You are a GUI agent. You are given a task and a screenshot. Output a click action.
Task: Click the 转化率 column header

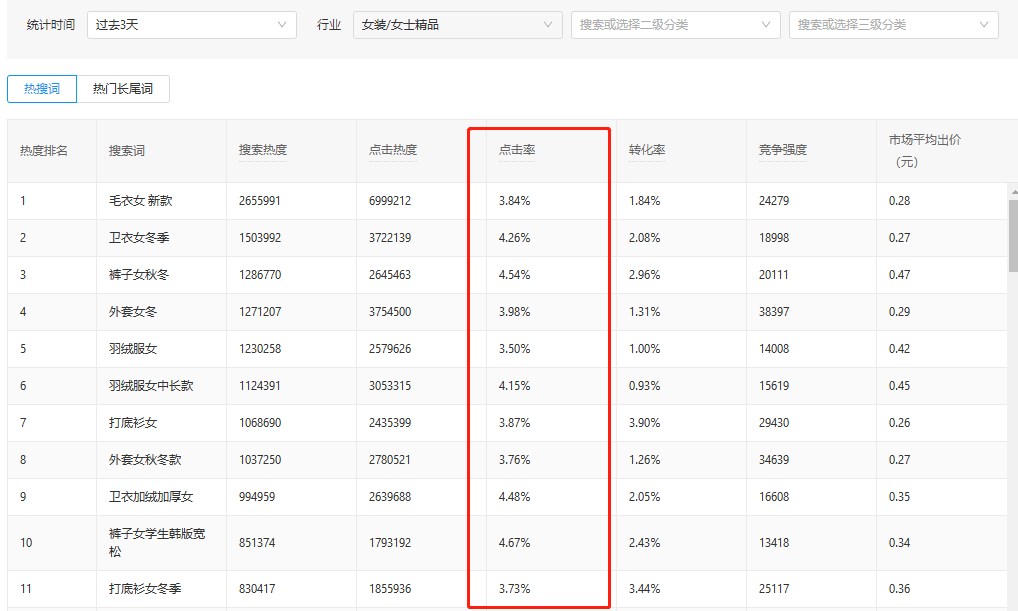[647, 150]
